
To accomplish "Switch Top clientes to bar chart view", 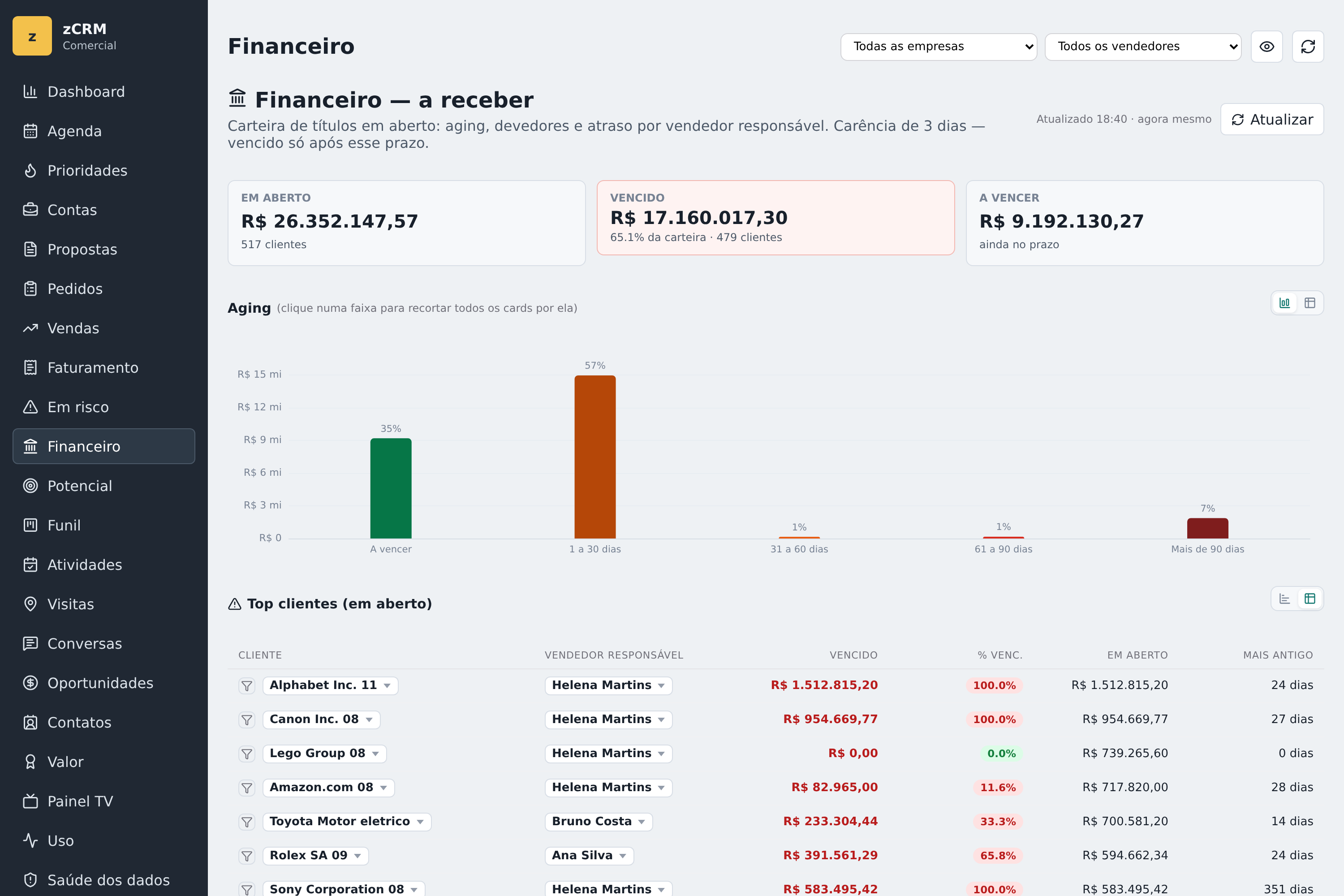I will tap(1284, 599).
